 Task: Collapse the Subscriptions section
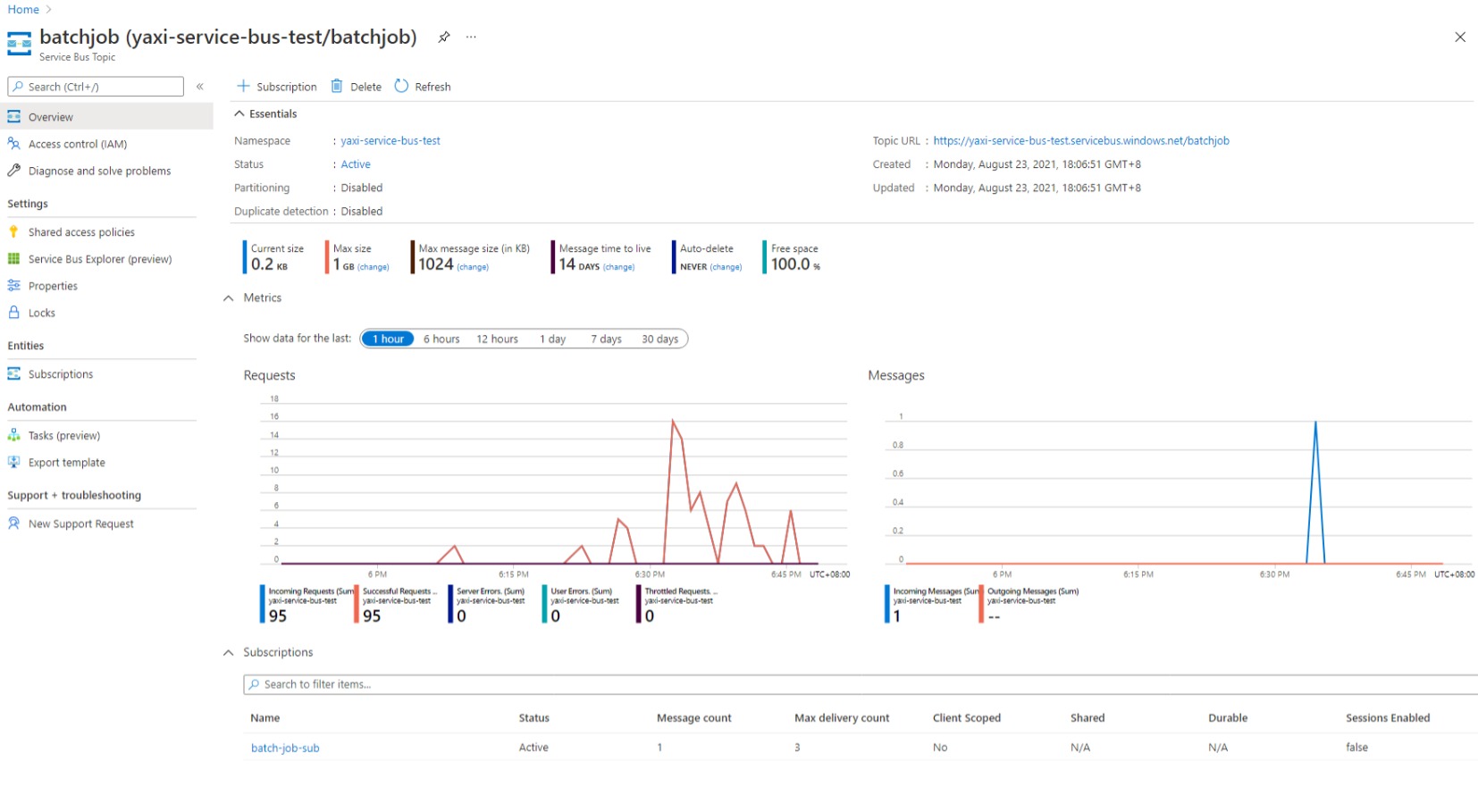(229, 653)
